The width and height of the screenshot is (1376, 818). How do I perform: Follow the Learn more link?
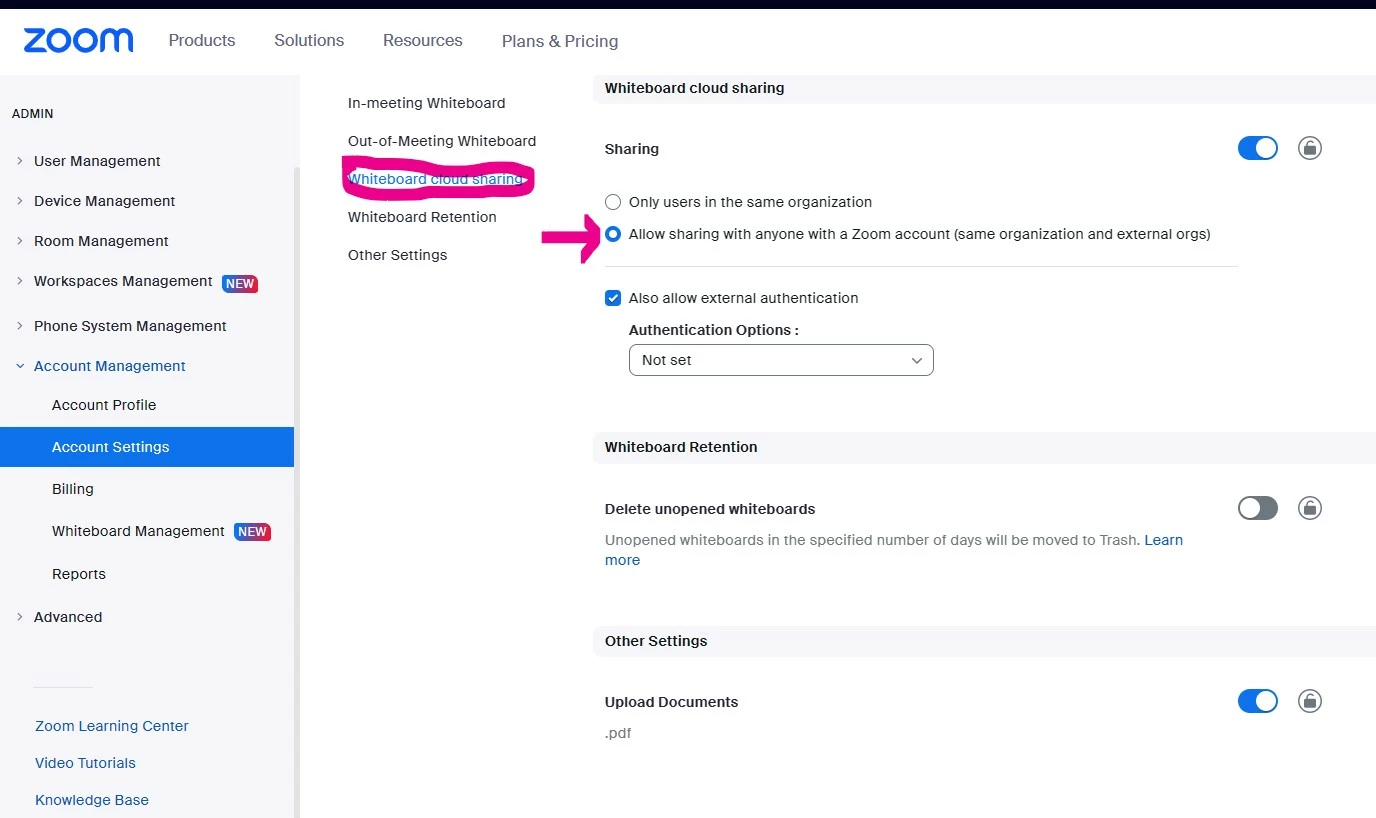pyautogui.click(x=1163, y=540)
